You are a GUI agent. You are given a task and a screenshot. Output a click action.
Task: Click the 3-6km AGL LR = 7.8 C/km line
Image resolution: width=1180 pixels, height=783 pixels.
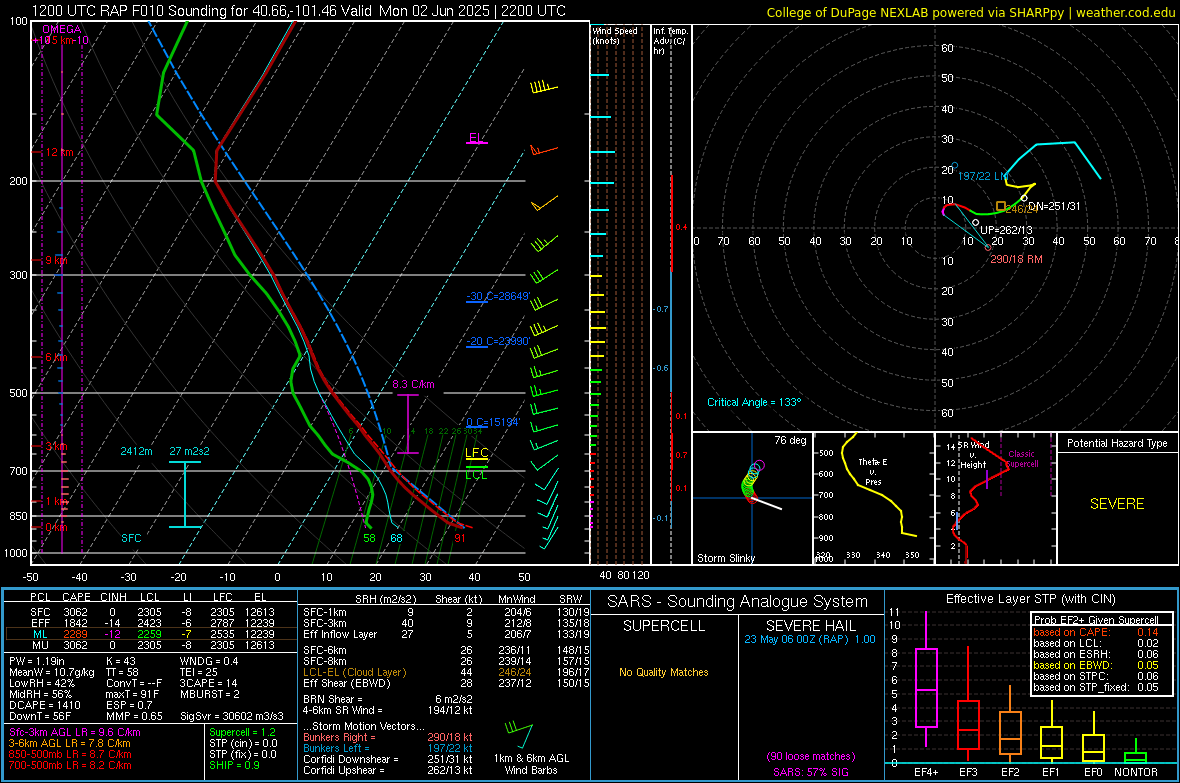pos(69,743)
